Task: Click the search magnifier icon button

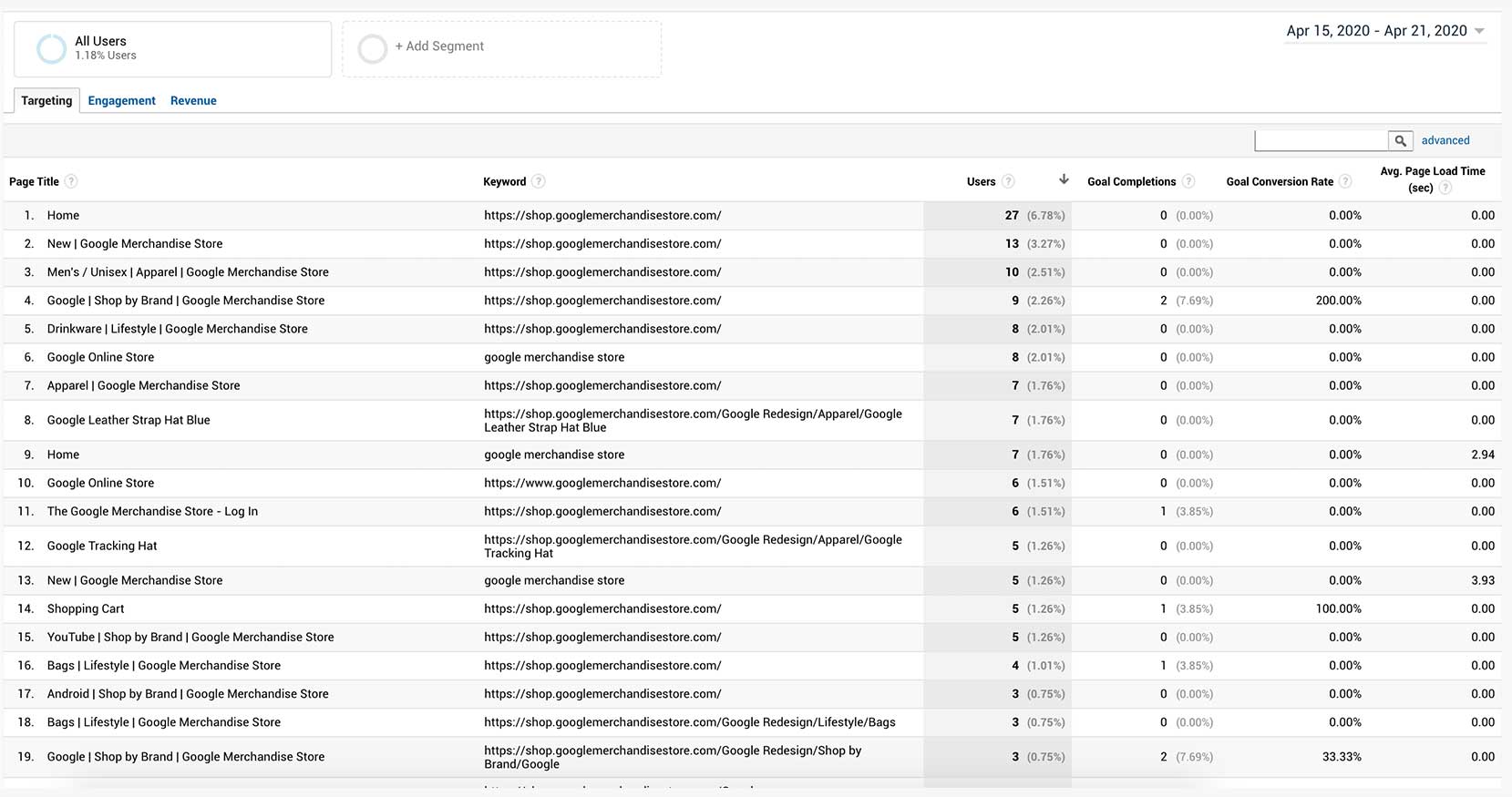Action: pos(1401,140)
